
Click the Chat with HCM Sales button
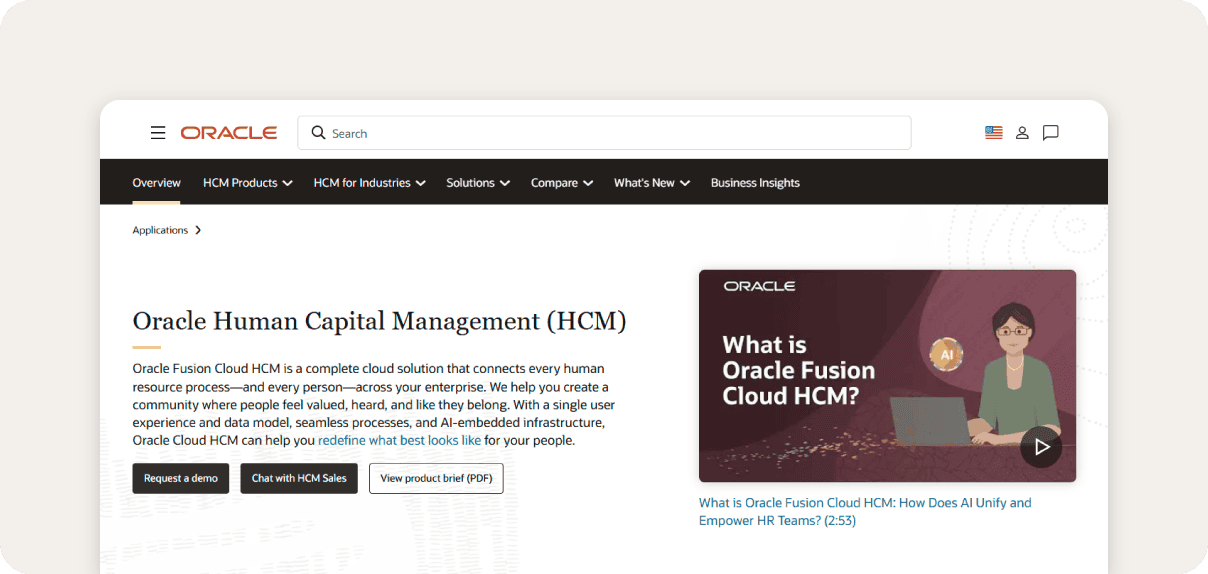[x=299, y=478]
